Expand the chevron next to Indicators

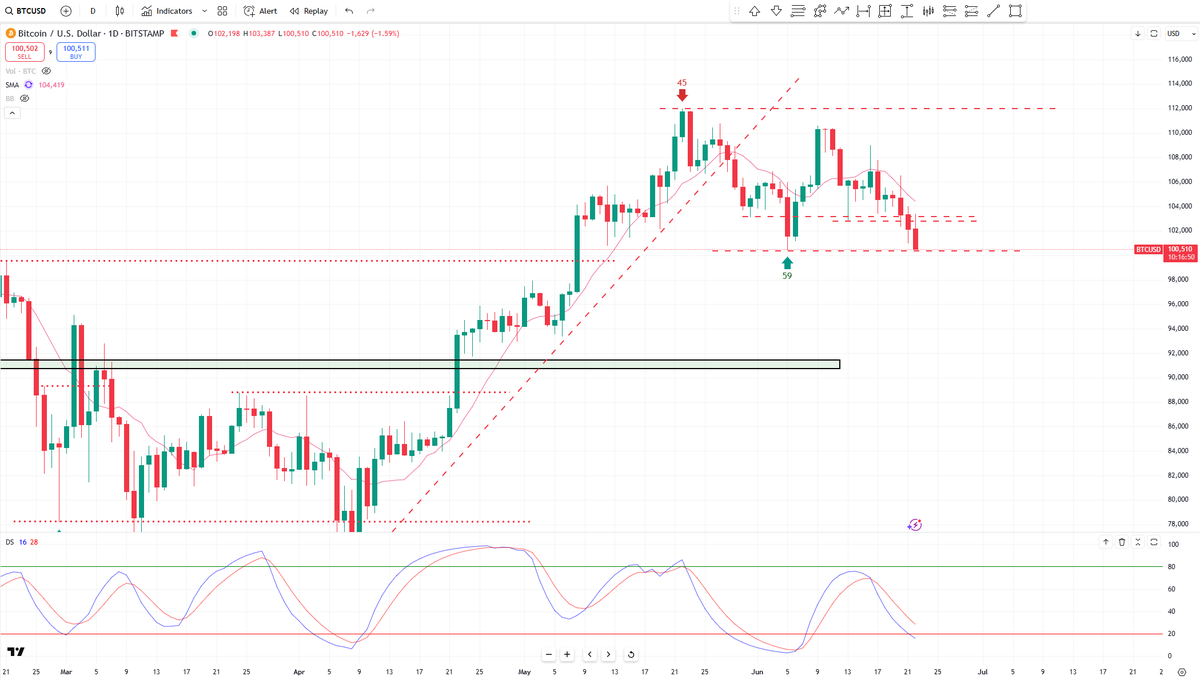(x=204, y=11)
